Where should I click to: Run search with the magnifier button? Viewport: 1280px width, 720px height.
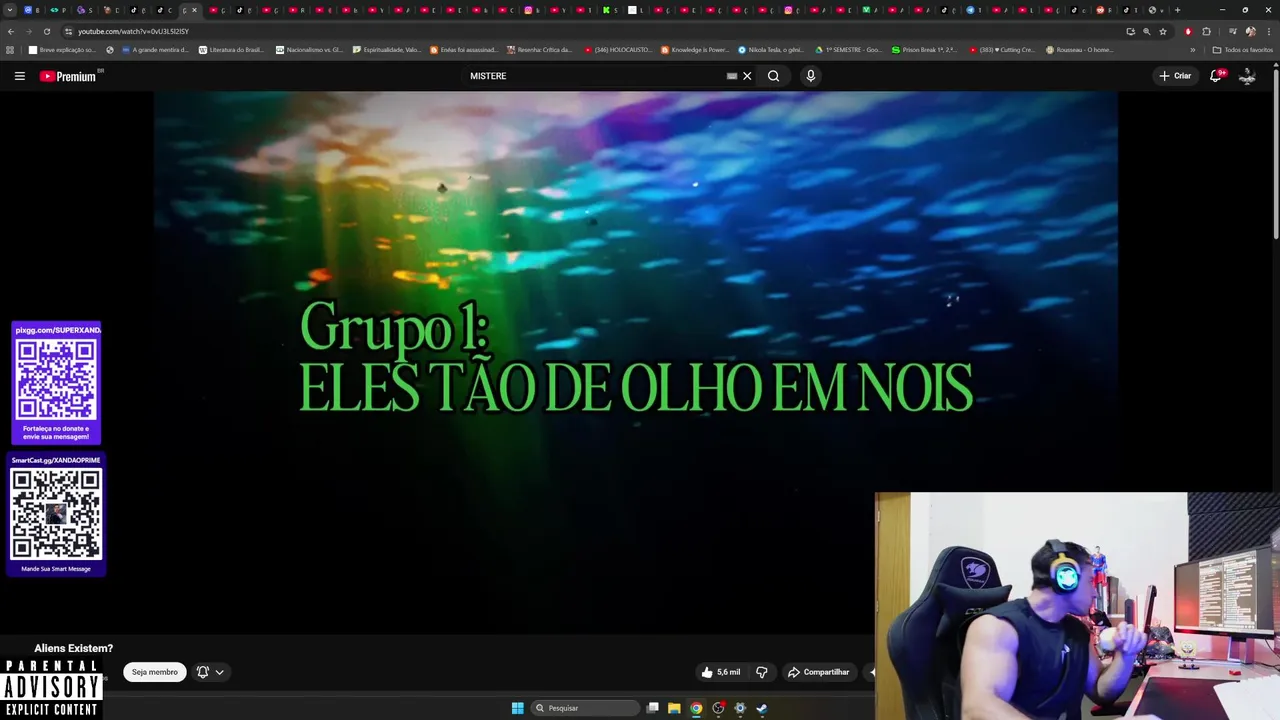click(773, 76)
